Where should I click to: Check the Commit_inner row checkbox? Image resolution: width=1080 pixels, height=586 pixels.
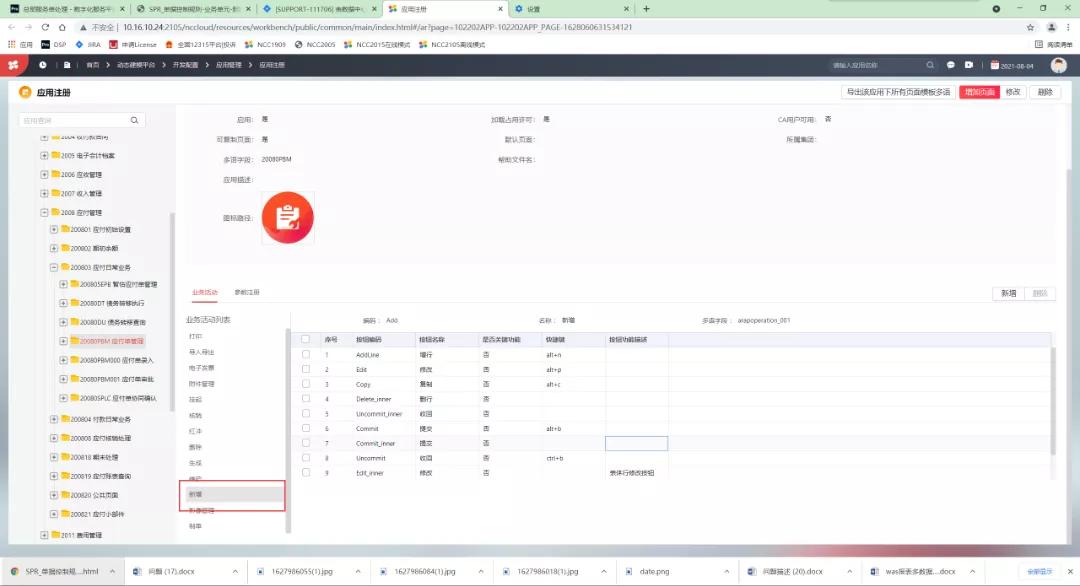click(306, 443)
